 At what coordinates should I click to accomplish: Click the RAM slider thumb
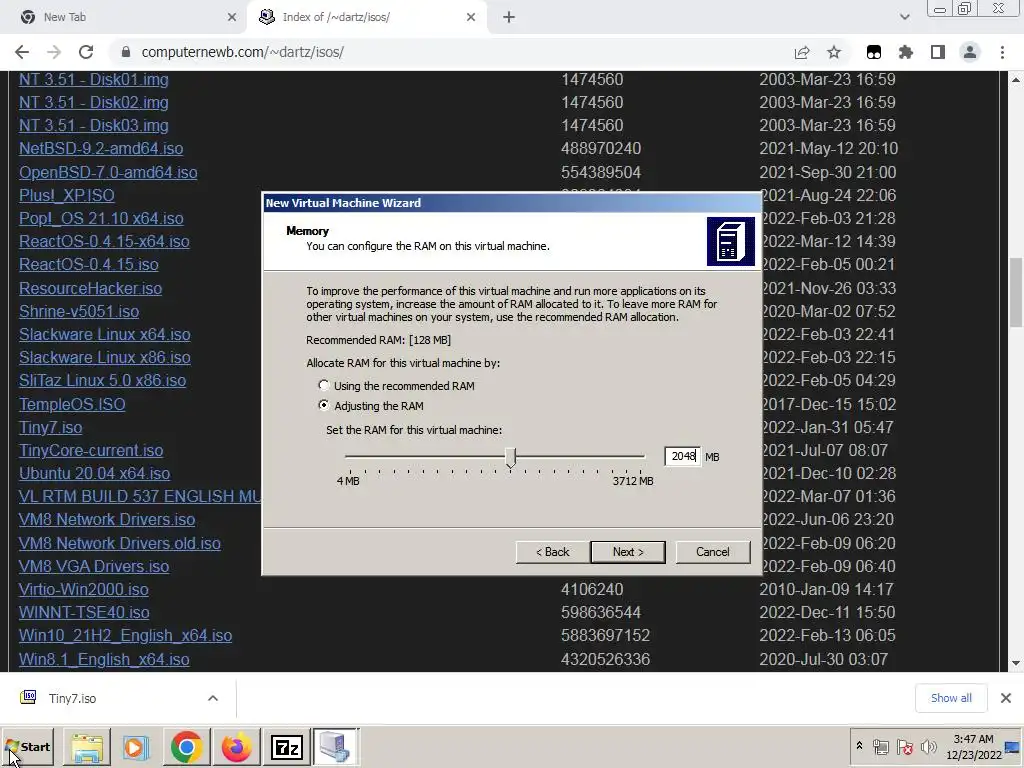(511, 457)
